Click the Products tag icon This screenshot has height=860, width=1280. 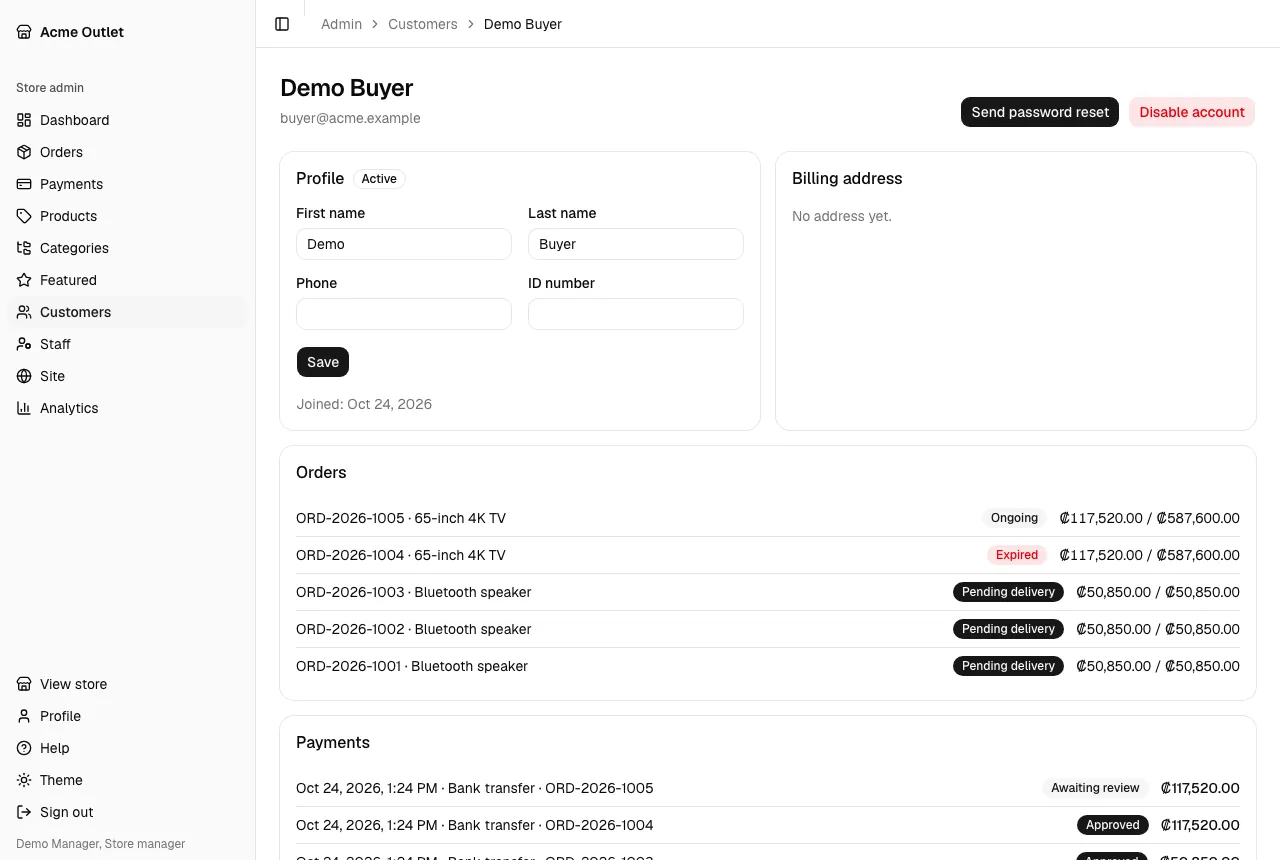(x=24, y=216)
